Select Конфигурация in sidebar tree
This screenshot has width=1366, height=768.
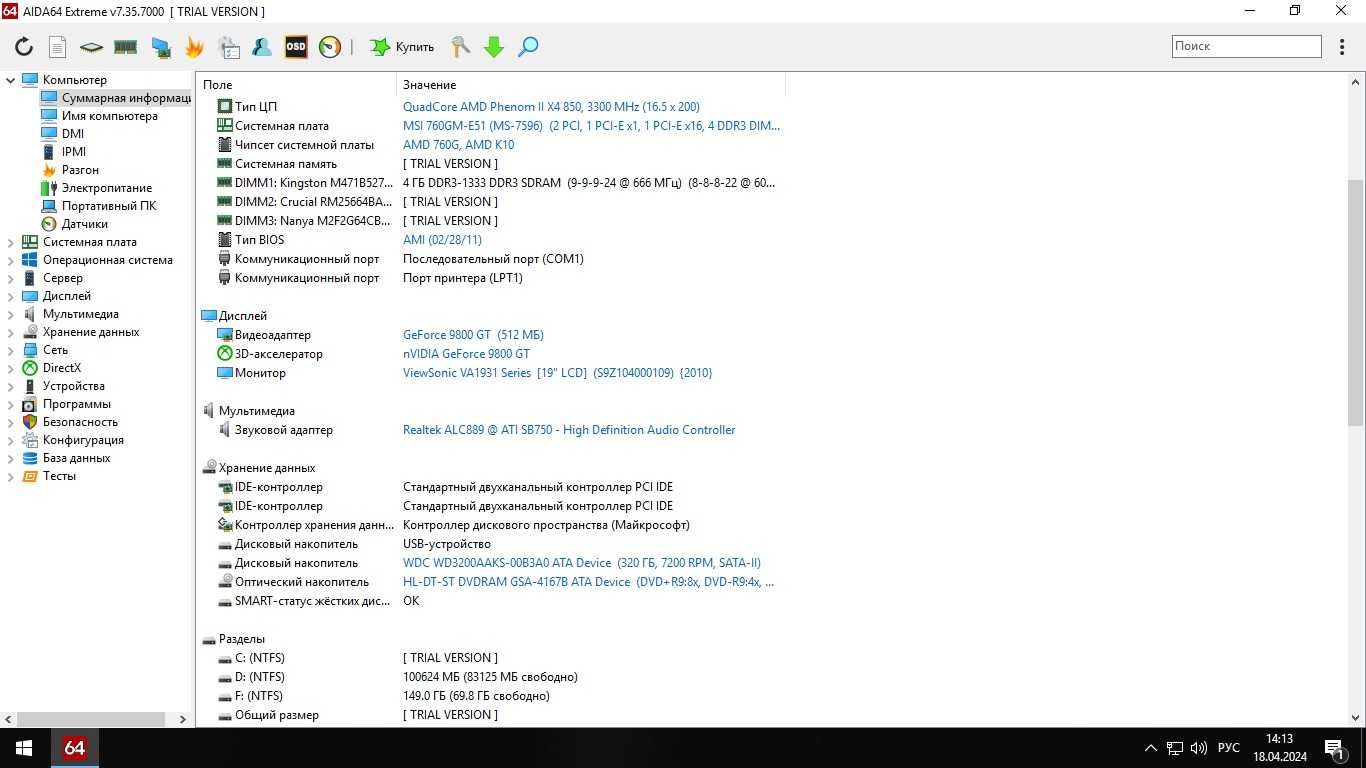tap(73, 440)
